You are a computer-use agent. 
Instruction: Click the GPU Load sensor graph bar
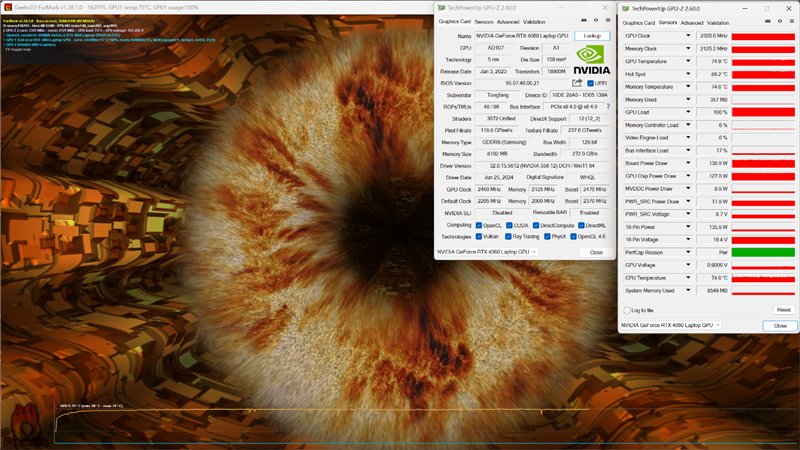(x=763, y=112)
